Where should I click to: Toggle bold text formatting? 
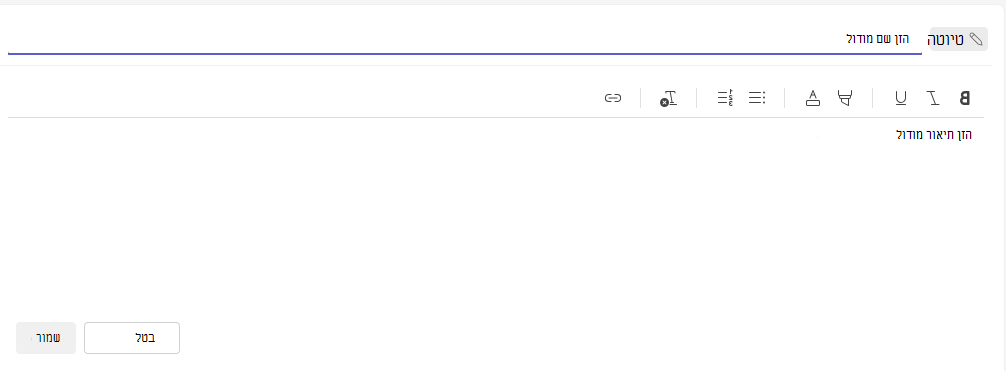[964, 98]
